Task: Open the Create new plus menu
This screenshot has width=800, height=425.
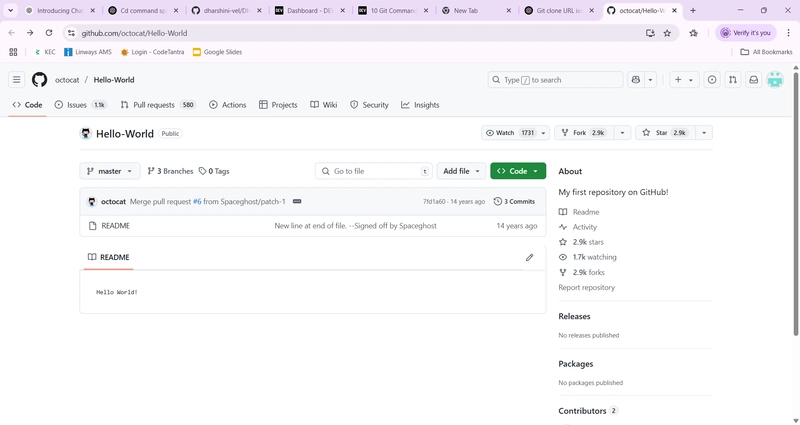Action: (x=684, y=80)
